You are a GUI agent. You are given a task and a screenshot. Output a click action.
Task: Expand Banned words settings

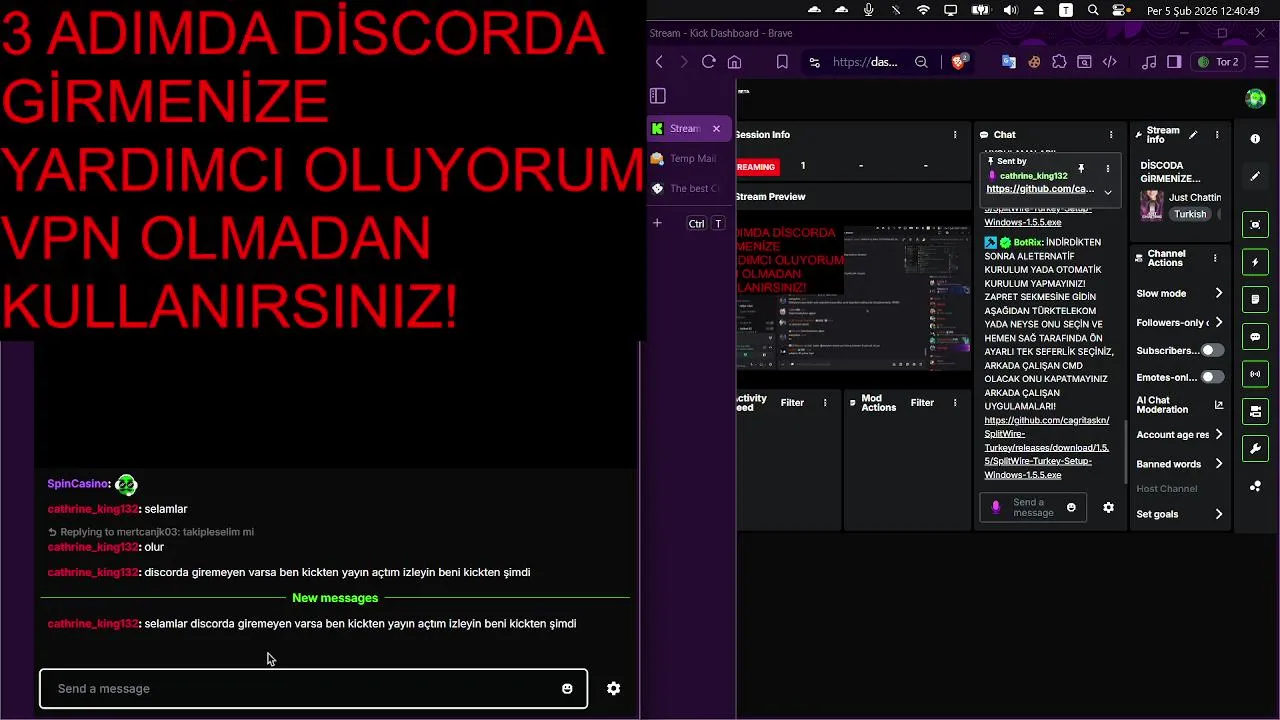click(1218, 464)
